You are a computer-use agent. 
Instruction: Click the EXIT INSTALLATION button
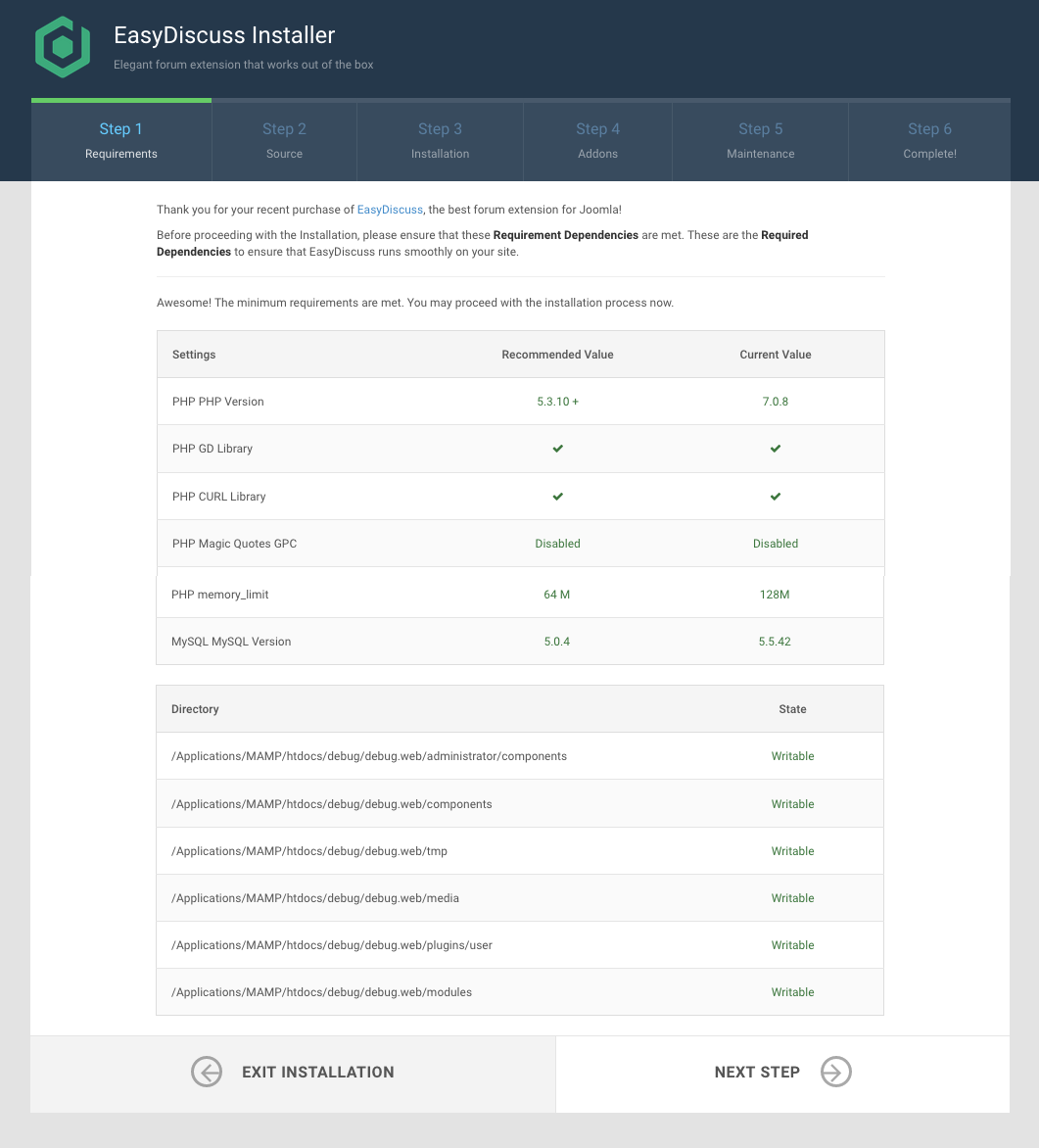pos(293,1075)
